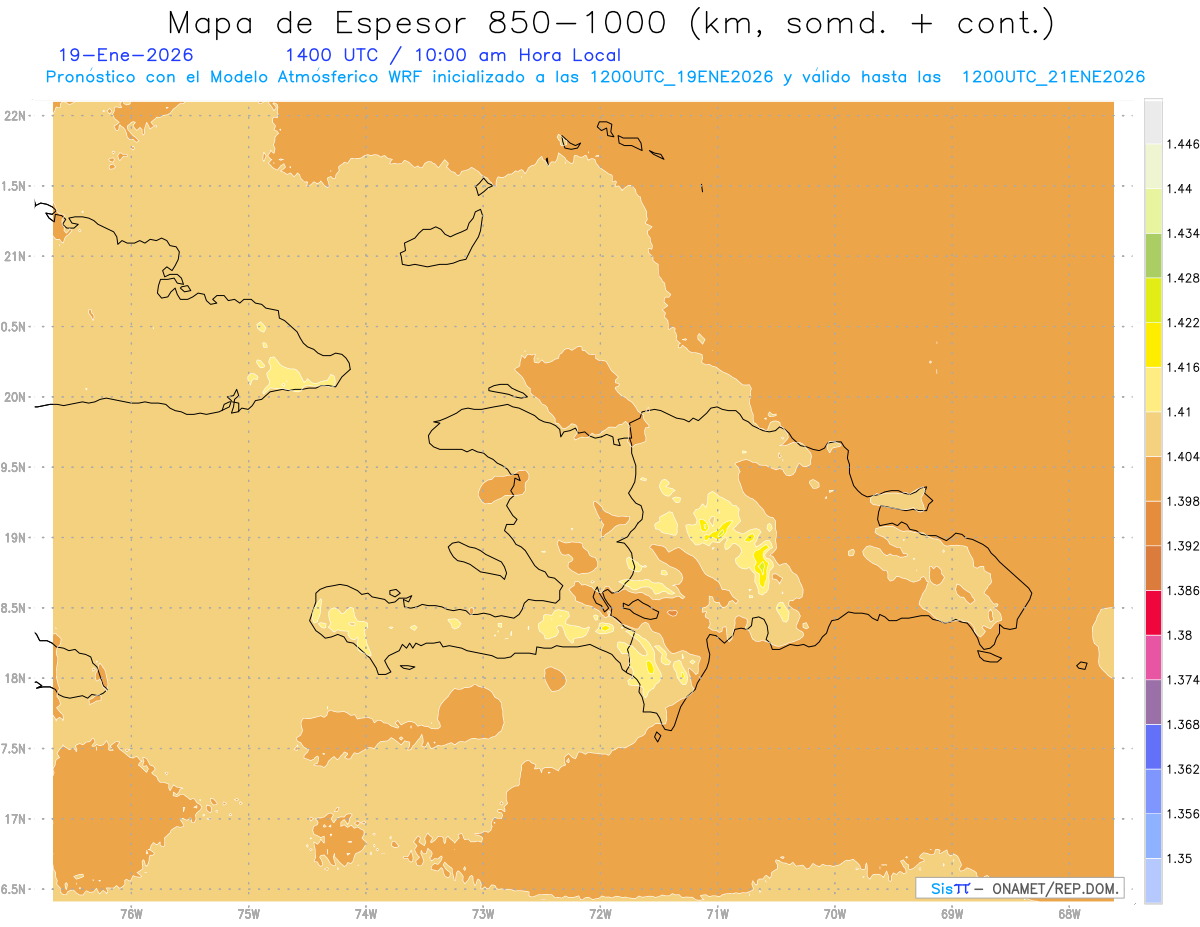Screen dimensions: 1200x927
Task: Click the legend value "1.398"
Action: (x=1183, y=501)
